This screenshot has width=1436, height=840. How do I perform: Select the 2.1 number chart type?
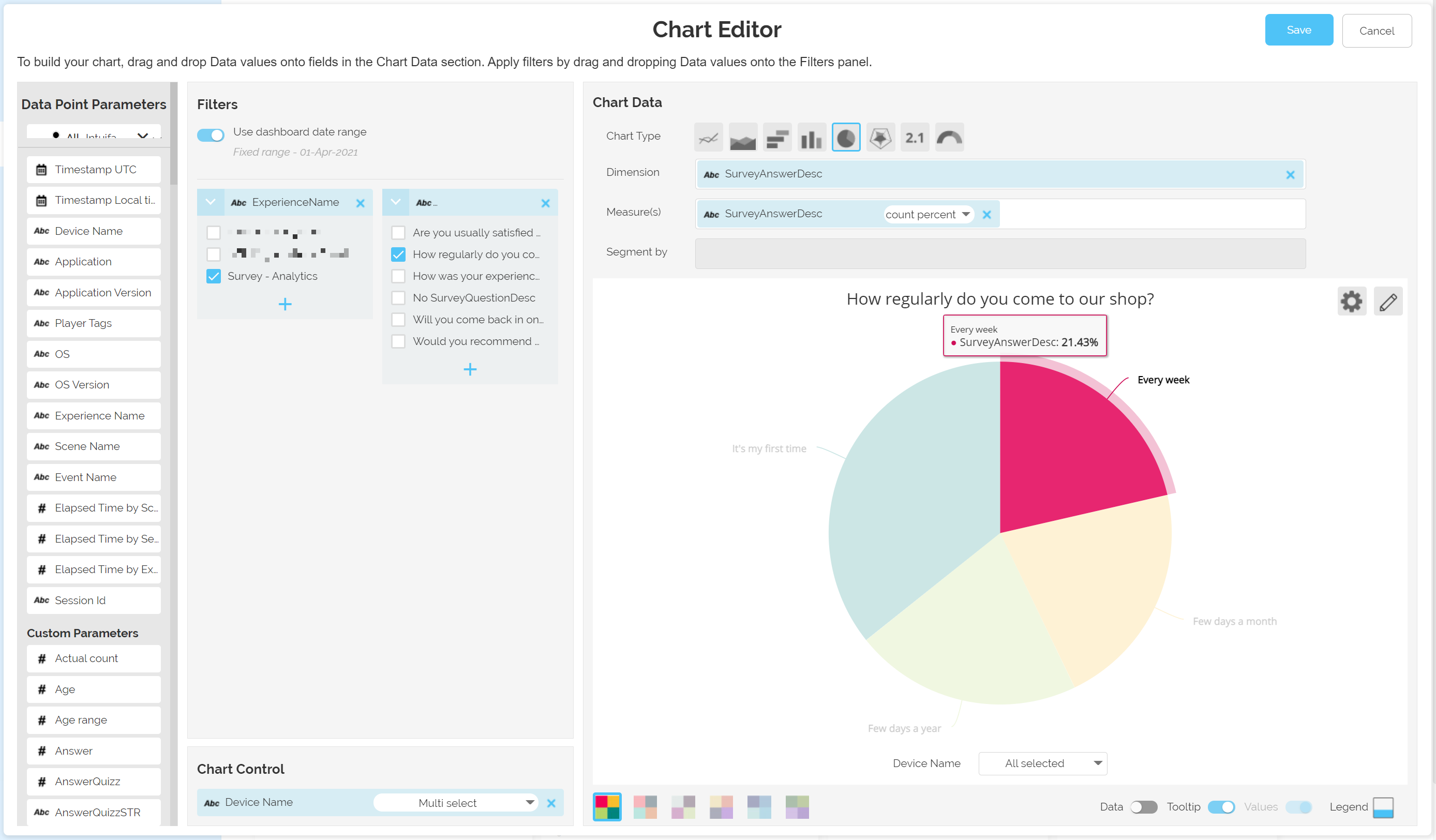coord(915,138)
